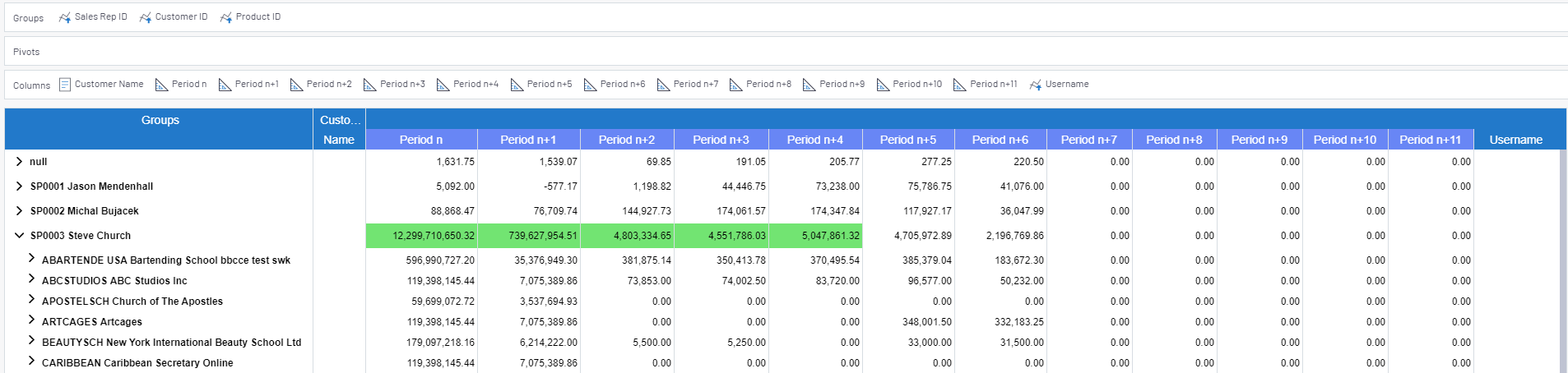Sort by the Period n+1 column header
Image resolution: width=1568 pixels, height=373 pixels.
(x=528, y=140)
